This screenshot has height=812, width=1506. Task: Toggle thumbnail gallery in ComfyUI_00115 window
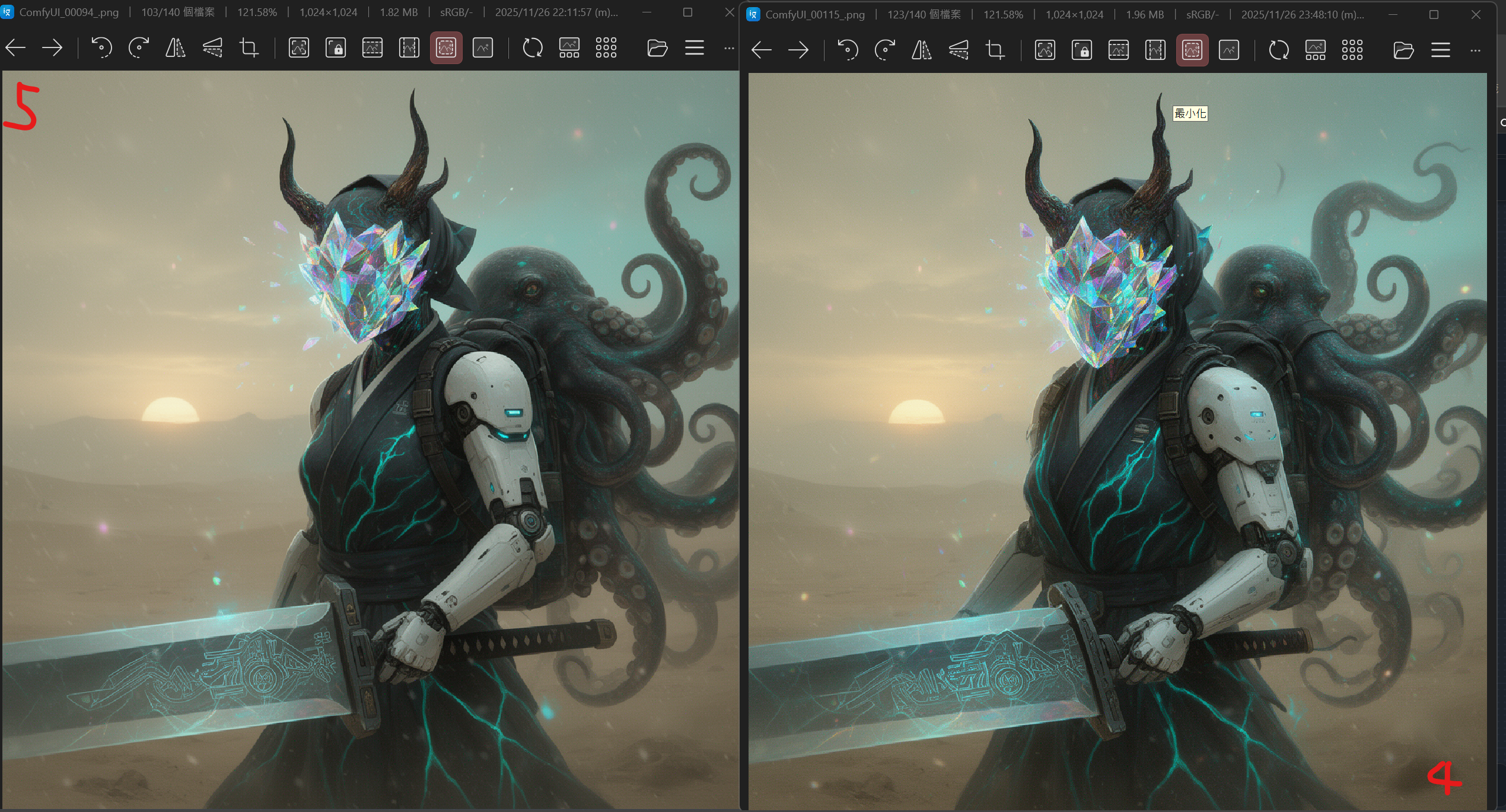tap(1316, 50)
